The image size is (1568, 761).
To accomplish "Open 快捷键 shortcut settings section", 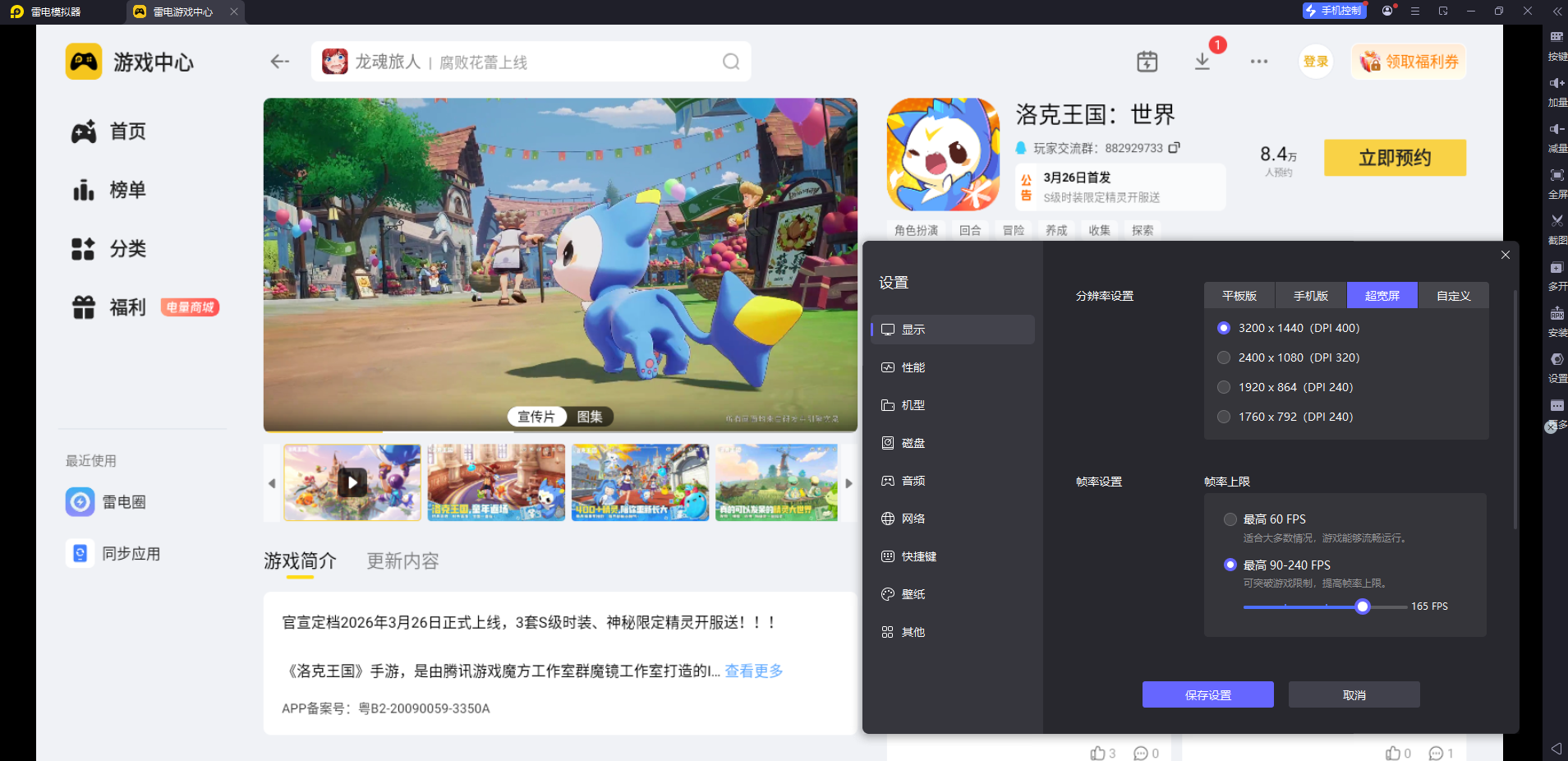I will tap(918, 556).
